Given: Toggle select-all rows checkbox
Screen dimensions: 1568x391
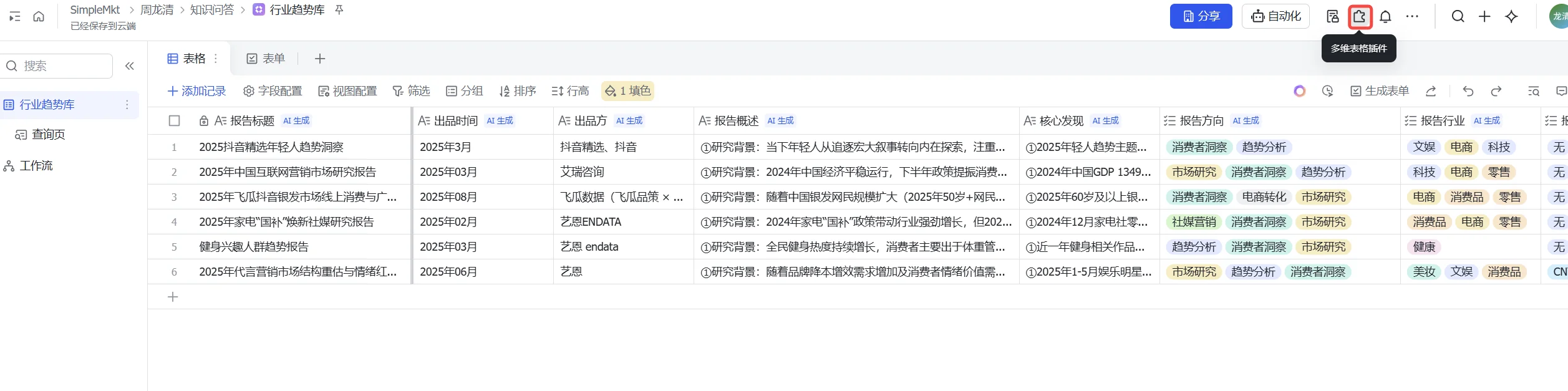Looking at the screenshot, I should pyautogui.click(x=175, y=121).
